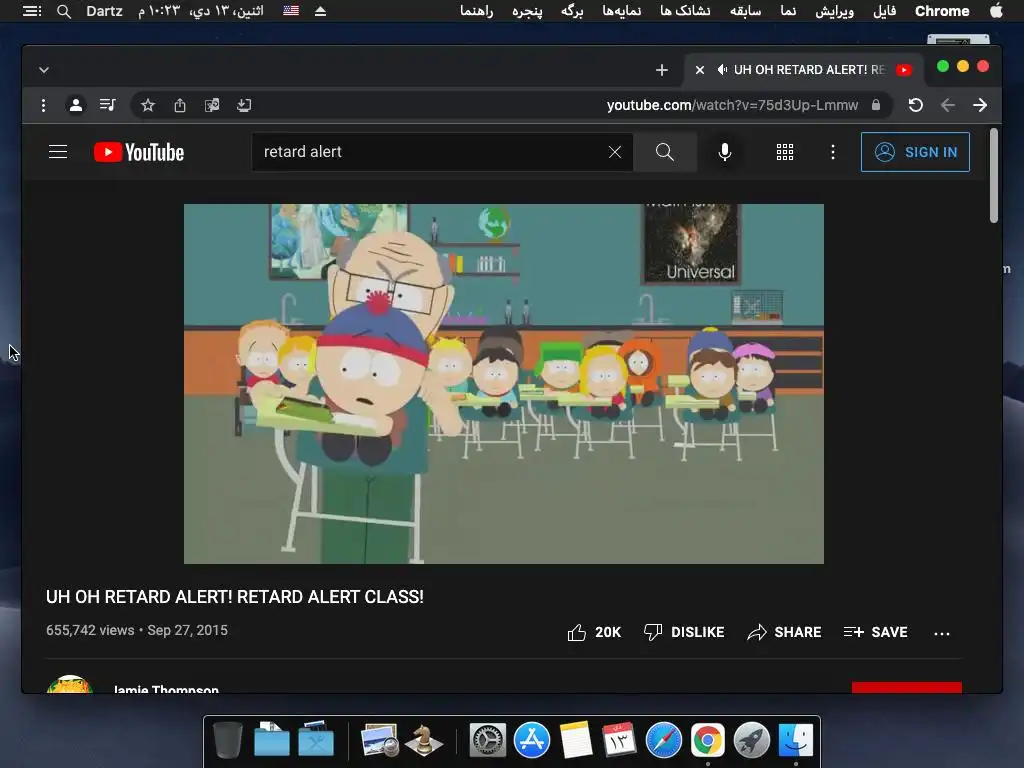Switch input source via flag icon
The height and width of the screenshot is (768, 1024).
[291, 11]
